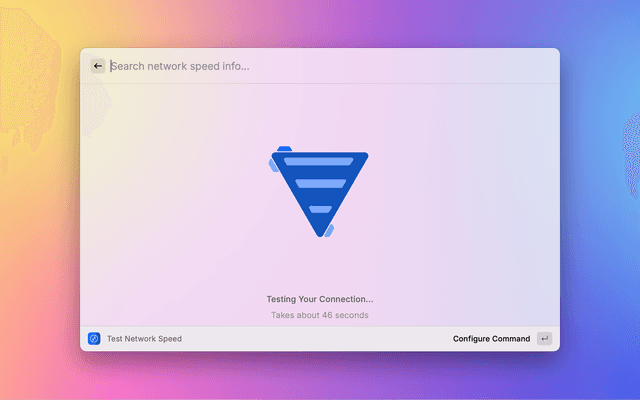640x400 pixels.
Task: Click the bottom tip of the triangle logo
Action: click(320, 235)
